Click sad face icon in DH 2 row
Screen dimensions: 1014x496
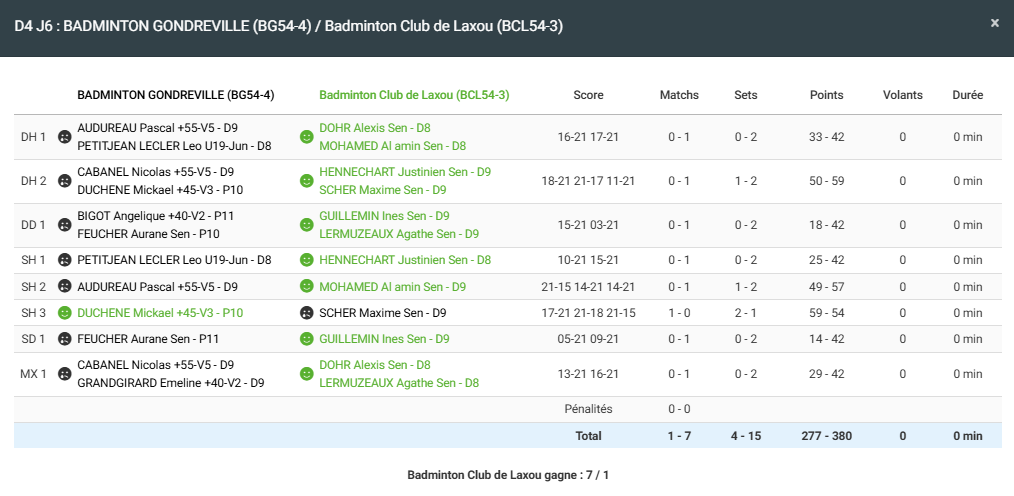coord(65,181)
